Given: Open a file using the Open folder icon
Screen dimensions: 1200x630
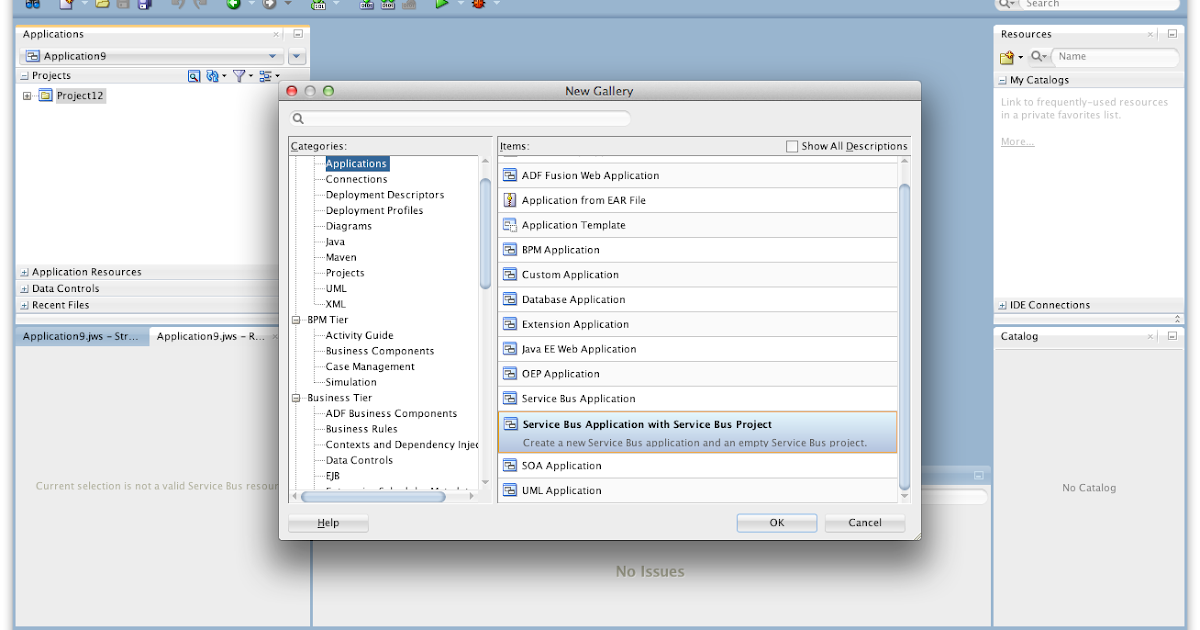Looking at the screenshot, I should tap(104, 5).
